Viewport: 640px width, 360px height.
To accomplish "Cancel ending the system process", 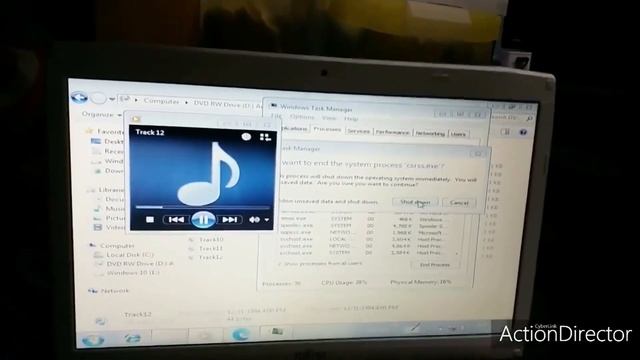I will [459, 203].
